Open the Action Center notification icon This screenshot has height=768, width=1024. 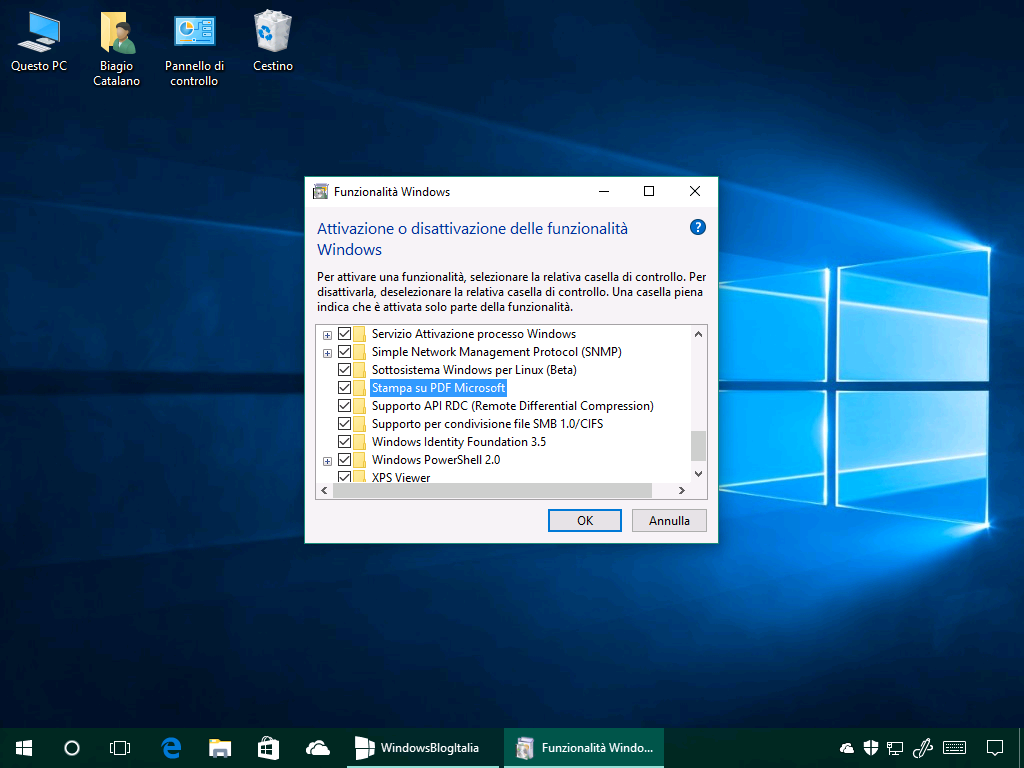click(x=995, y=748)
